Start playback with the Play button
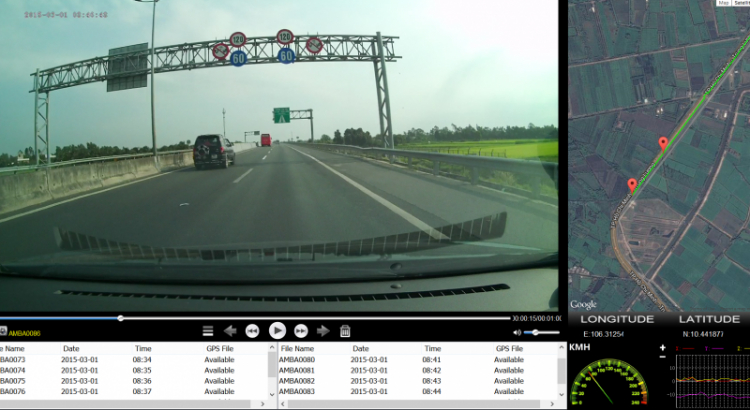This screenshot has height=410, width=750. point(277,331)
